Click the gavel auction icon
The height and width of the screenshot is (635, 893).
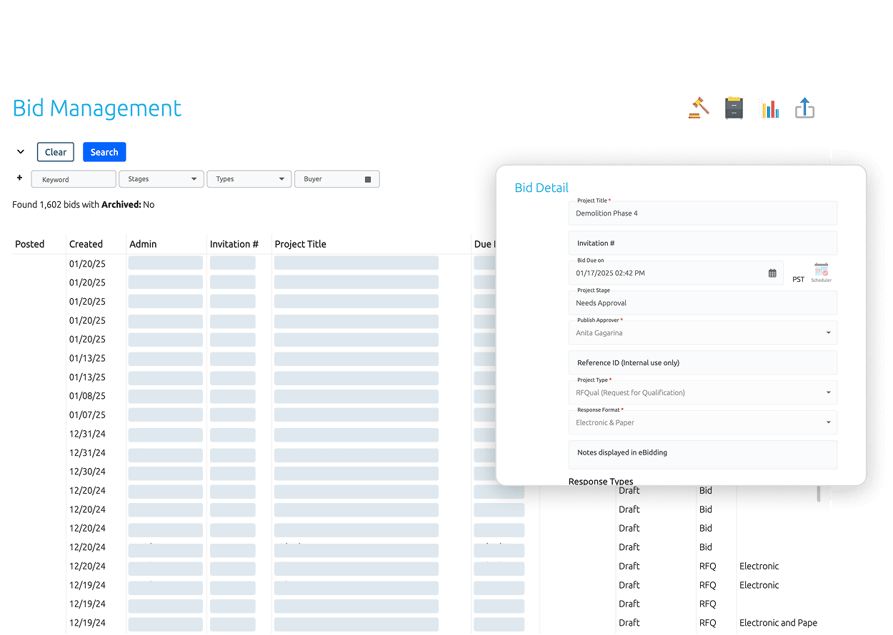pyautogui.click(x=699, y=108)
